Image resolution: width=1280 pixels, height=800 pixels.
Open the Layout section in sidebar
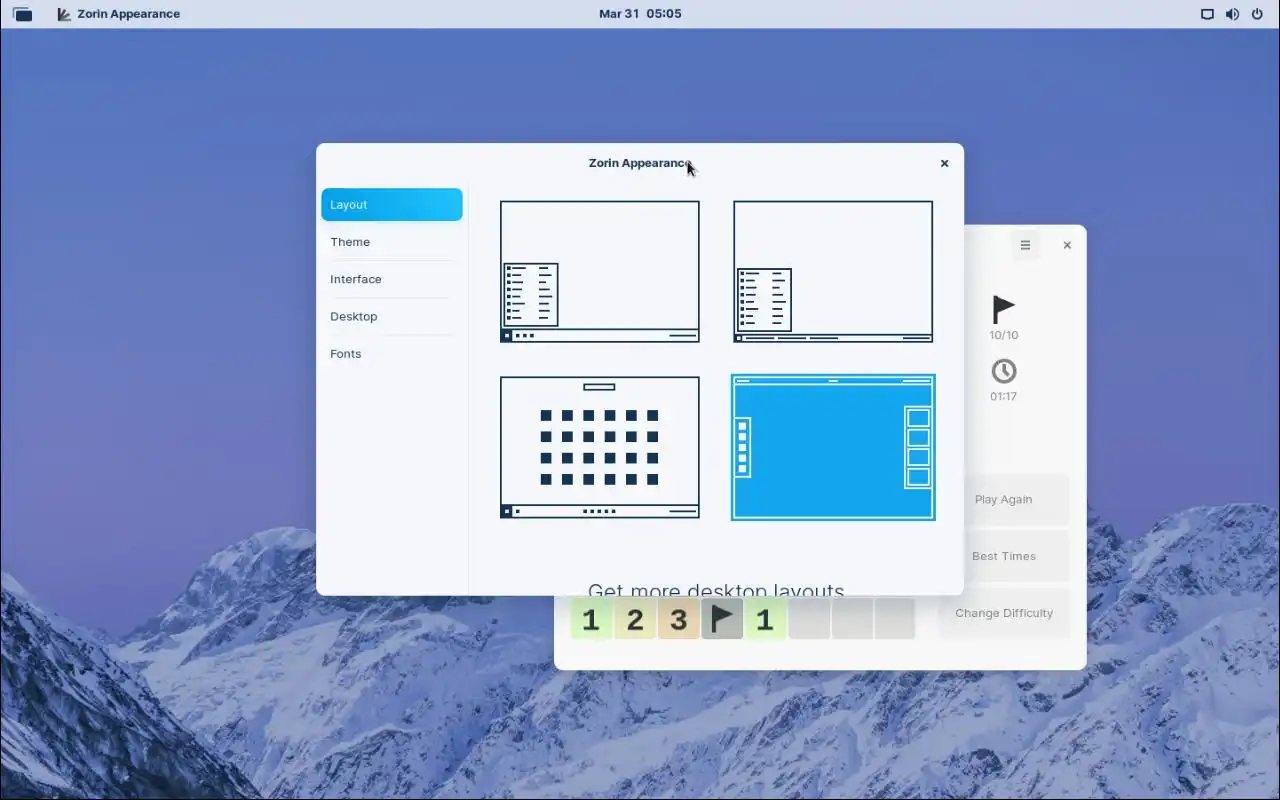pyautogui.click(x=391, y=204)
